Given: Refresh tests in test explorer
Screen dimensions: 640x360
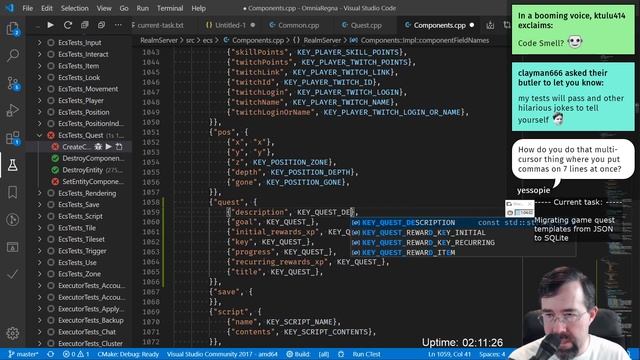Looking at the screenshot, I should (x=68, y=25).
